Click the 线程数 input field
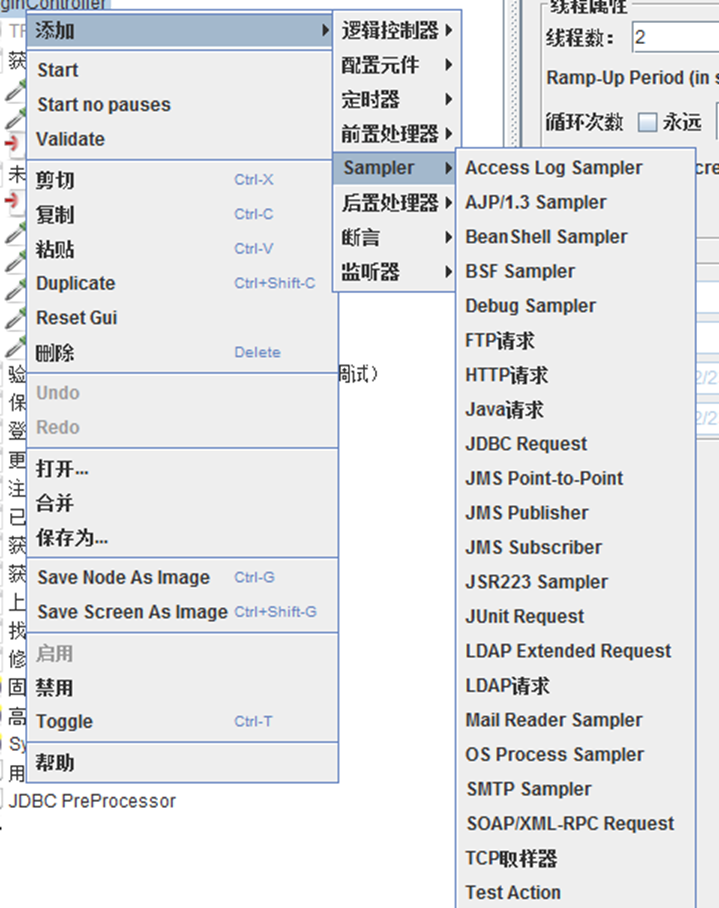This screenshot has height=908, width=719. point(676,38)
